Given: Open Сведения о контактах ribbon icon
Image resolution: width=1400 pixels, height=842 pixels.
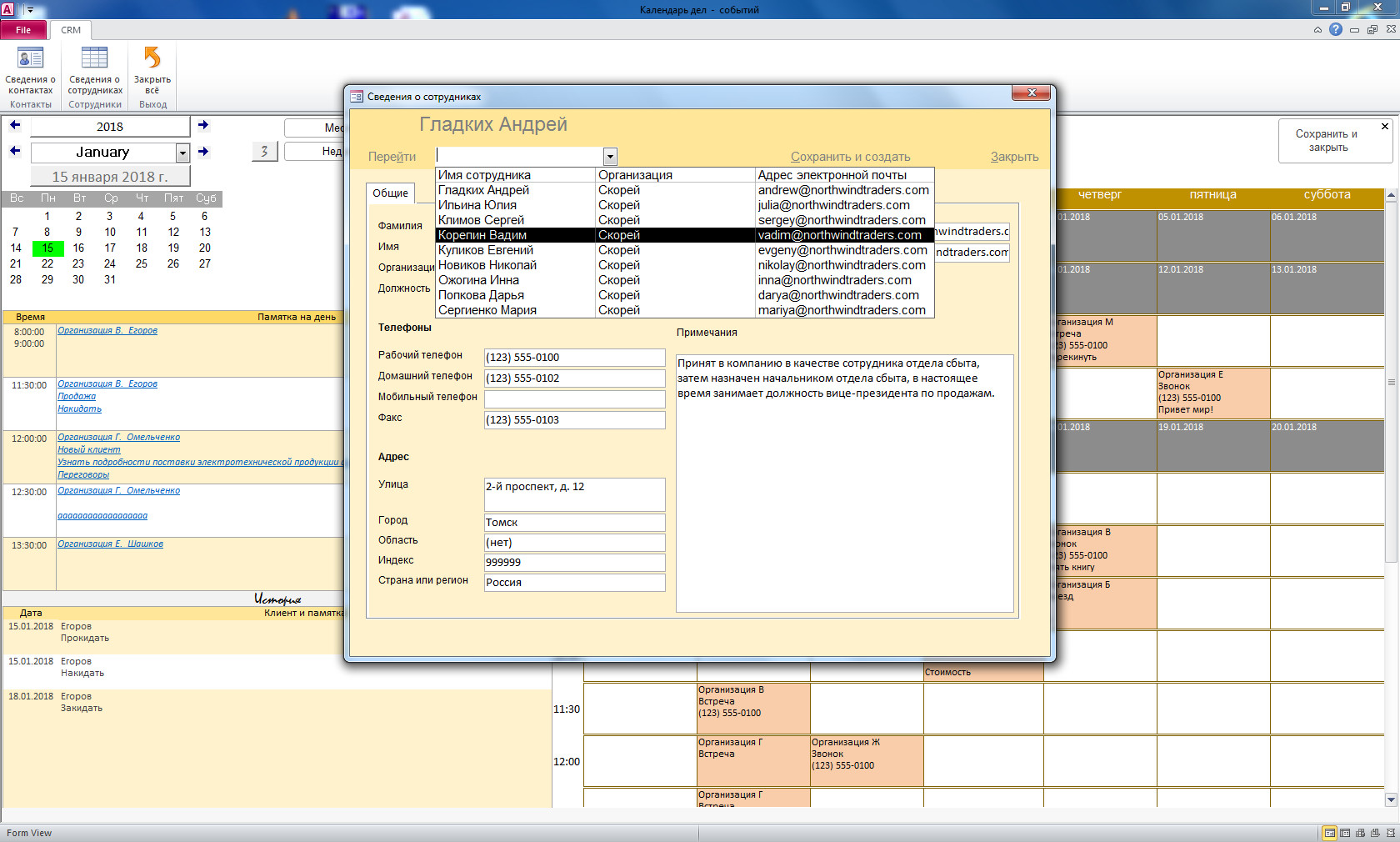Looking at the screenshot, I should click(30, 71).
